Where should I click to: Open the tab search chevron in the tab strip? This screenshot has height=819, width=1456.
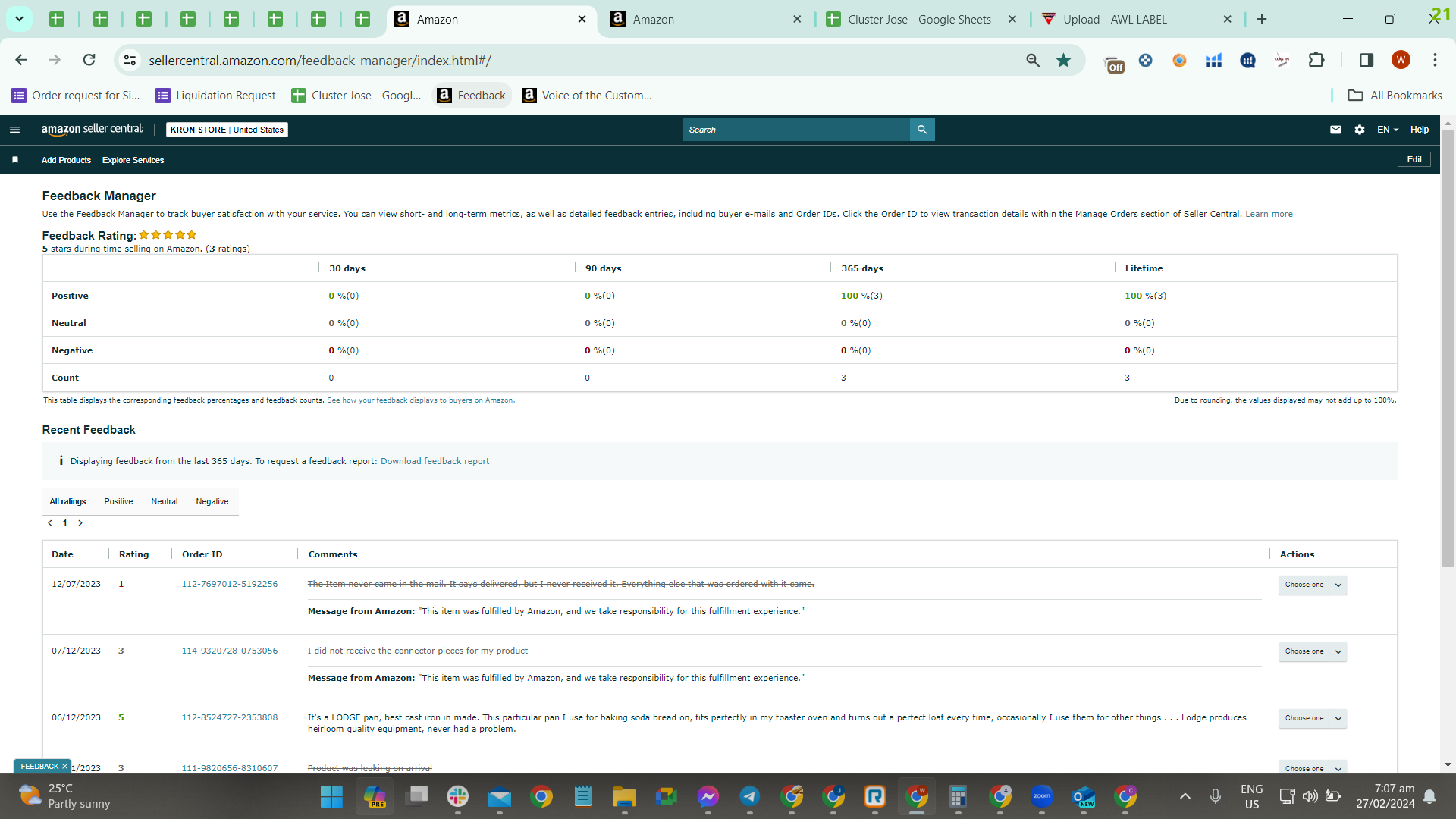coord(19,19)
